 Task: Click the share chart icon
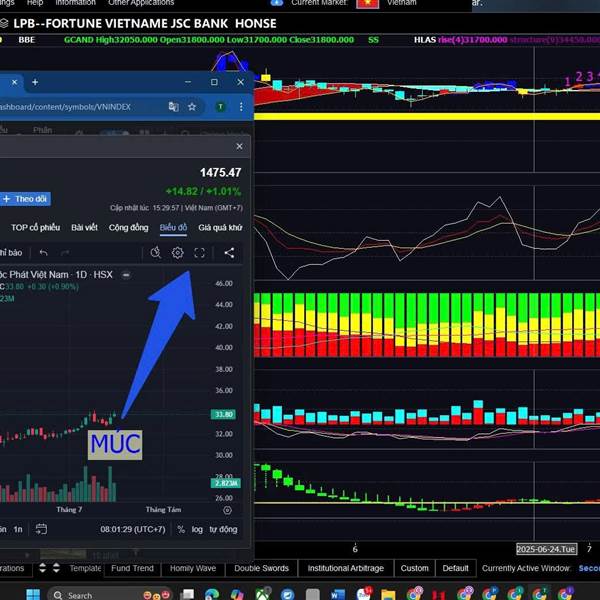[x=229, y=253]
